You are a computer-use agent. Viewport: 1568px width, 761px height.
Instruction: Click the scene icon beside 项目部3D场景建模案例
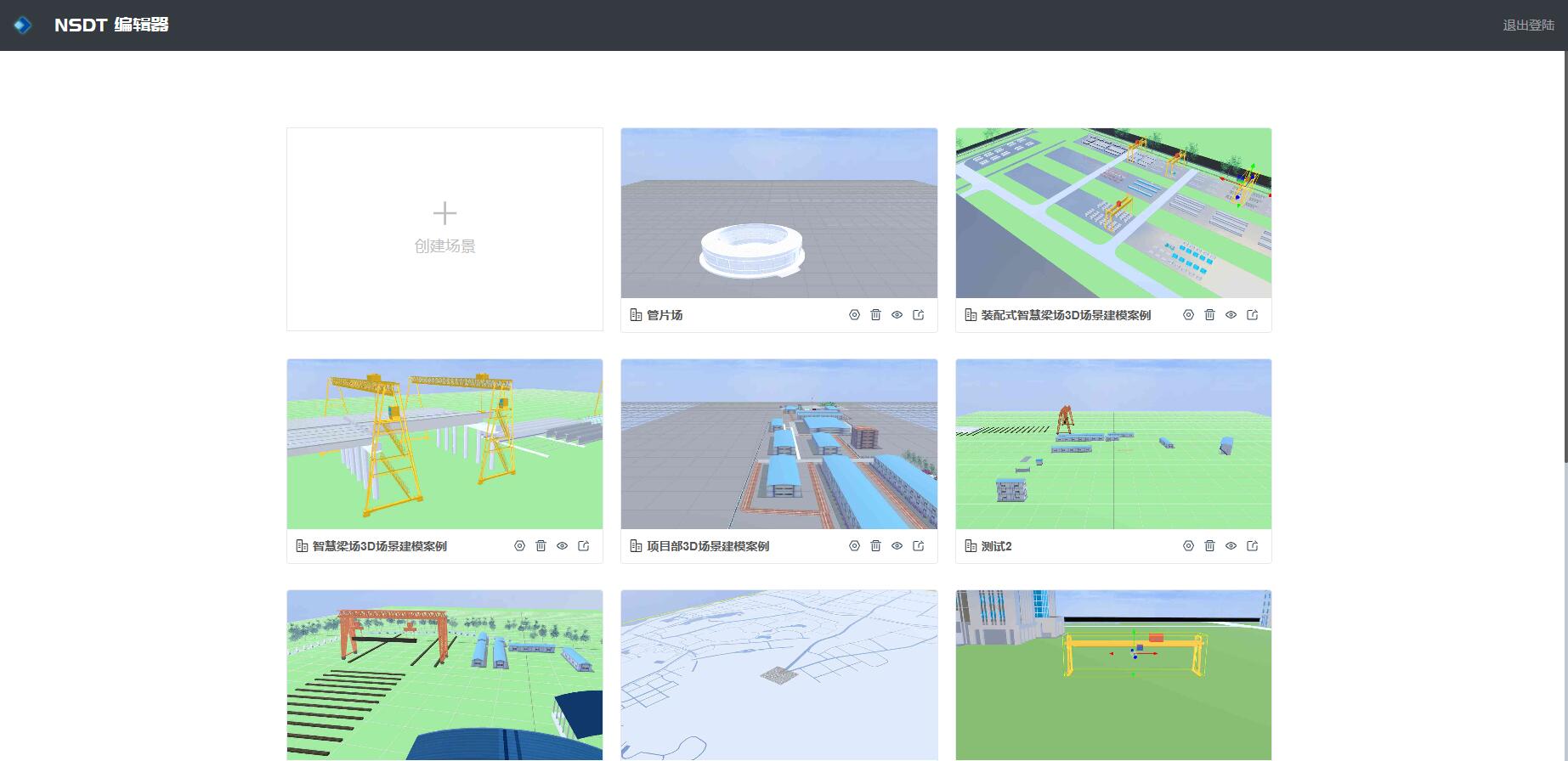click(x=636, y=546)
